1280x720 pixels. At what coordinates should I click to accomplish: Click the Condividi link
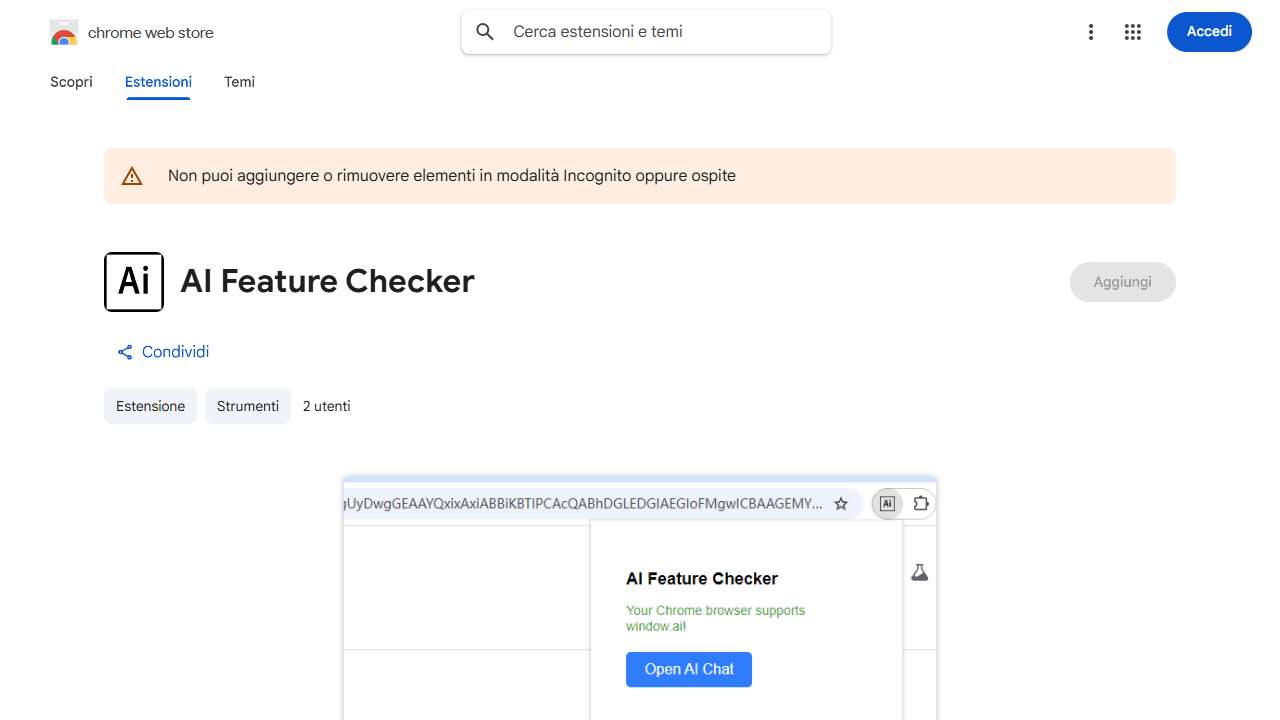point(175,351)
